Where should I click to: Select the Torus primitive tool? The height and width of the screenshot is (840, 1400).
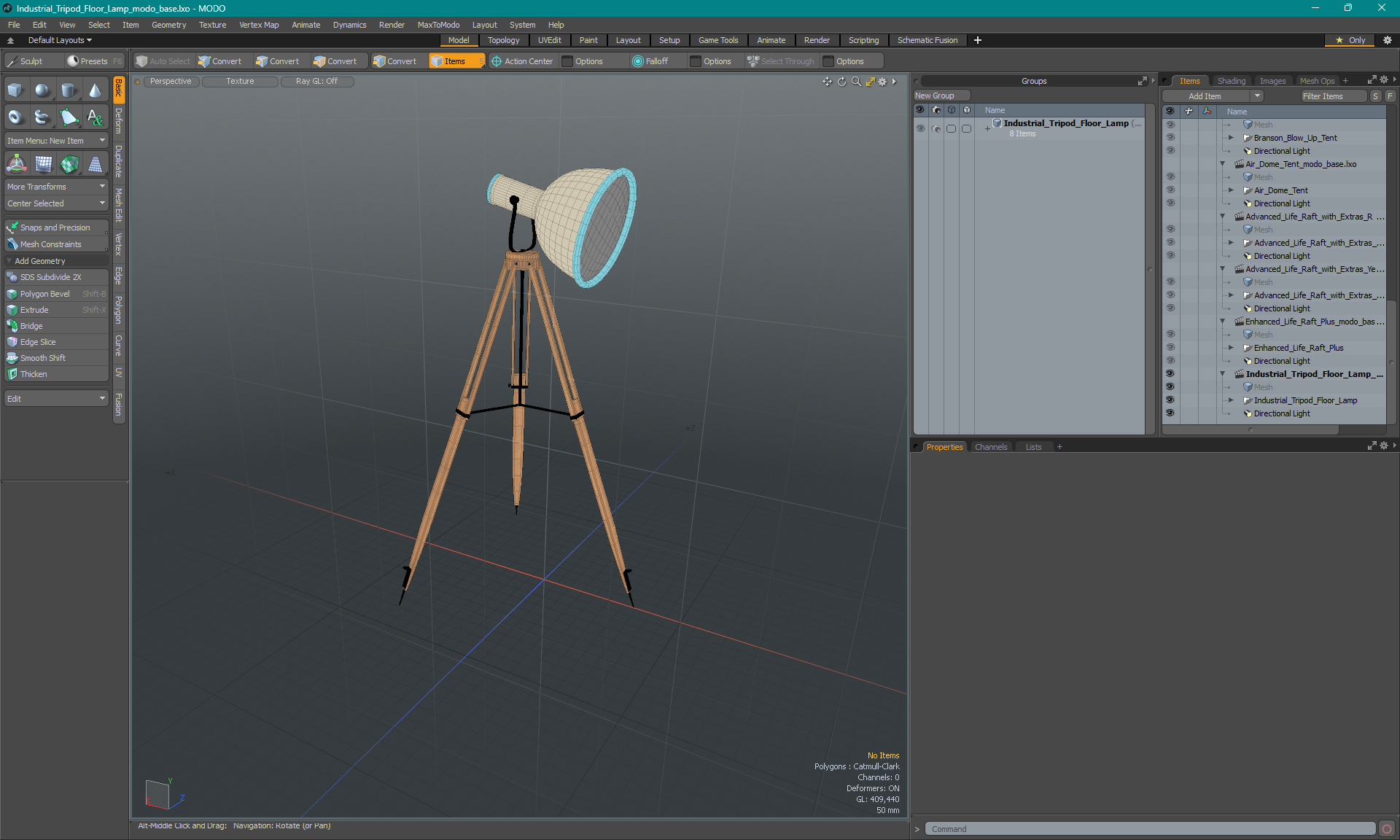click(x=15, y=117)
